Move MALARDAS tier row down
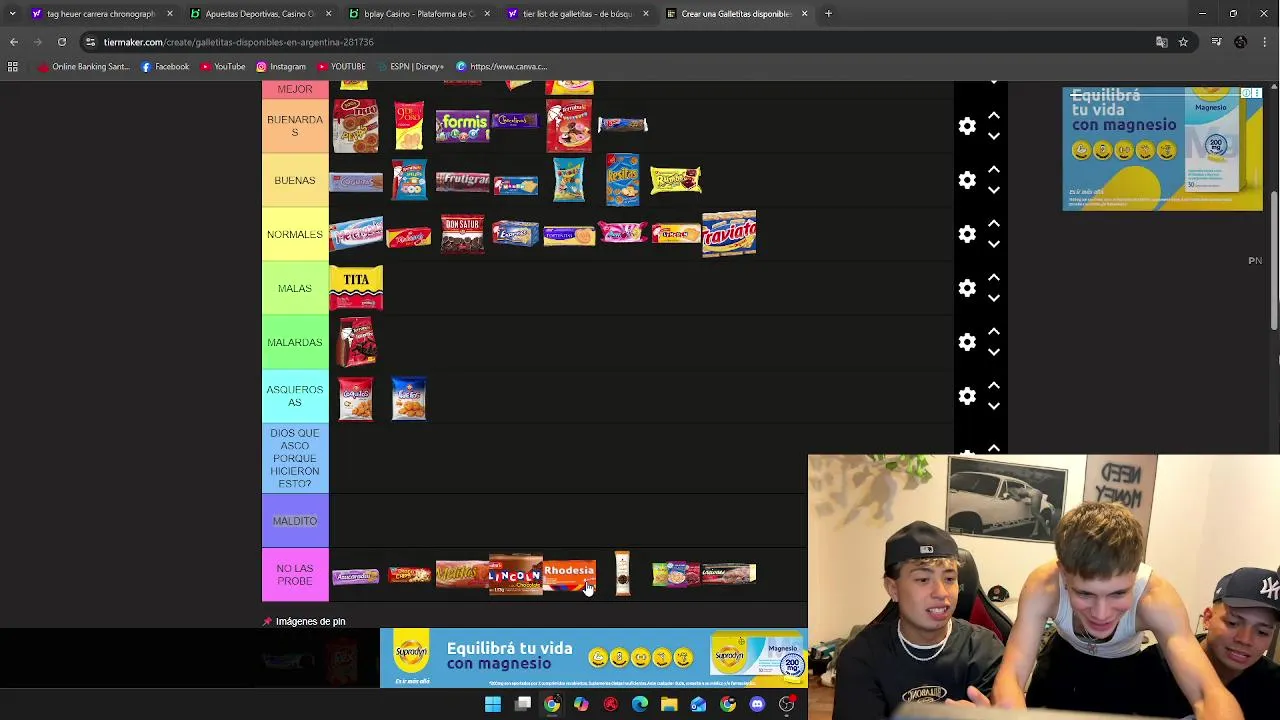 coord(994,352)
